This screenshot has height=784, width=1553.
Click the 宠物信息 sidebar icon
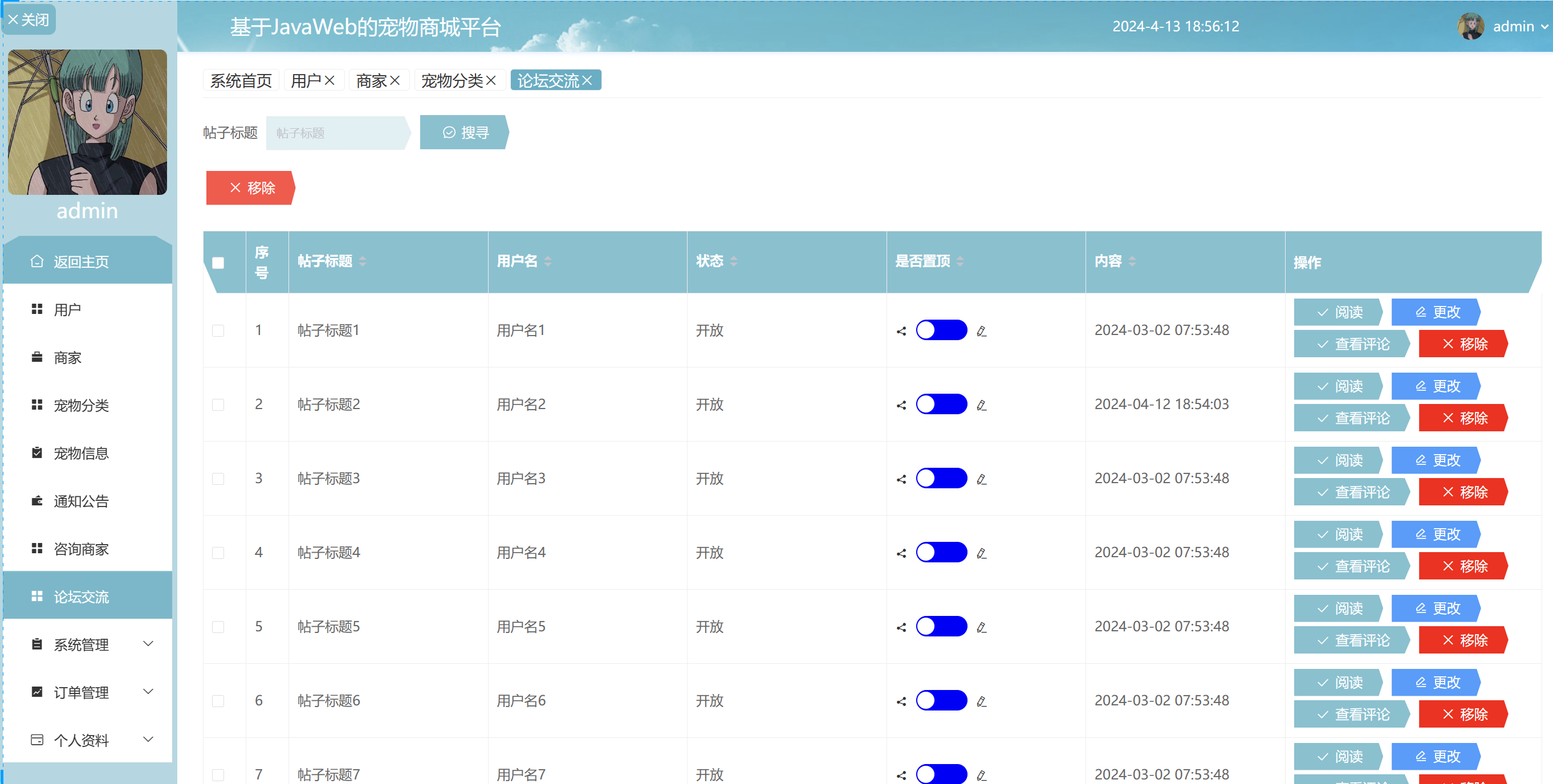37,452
